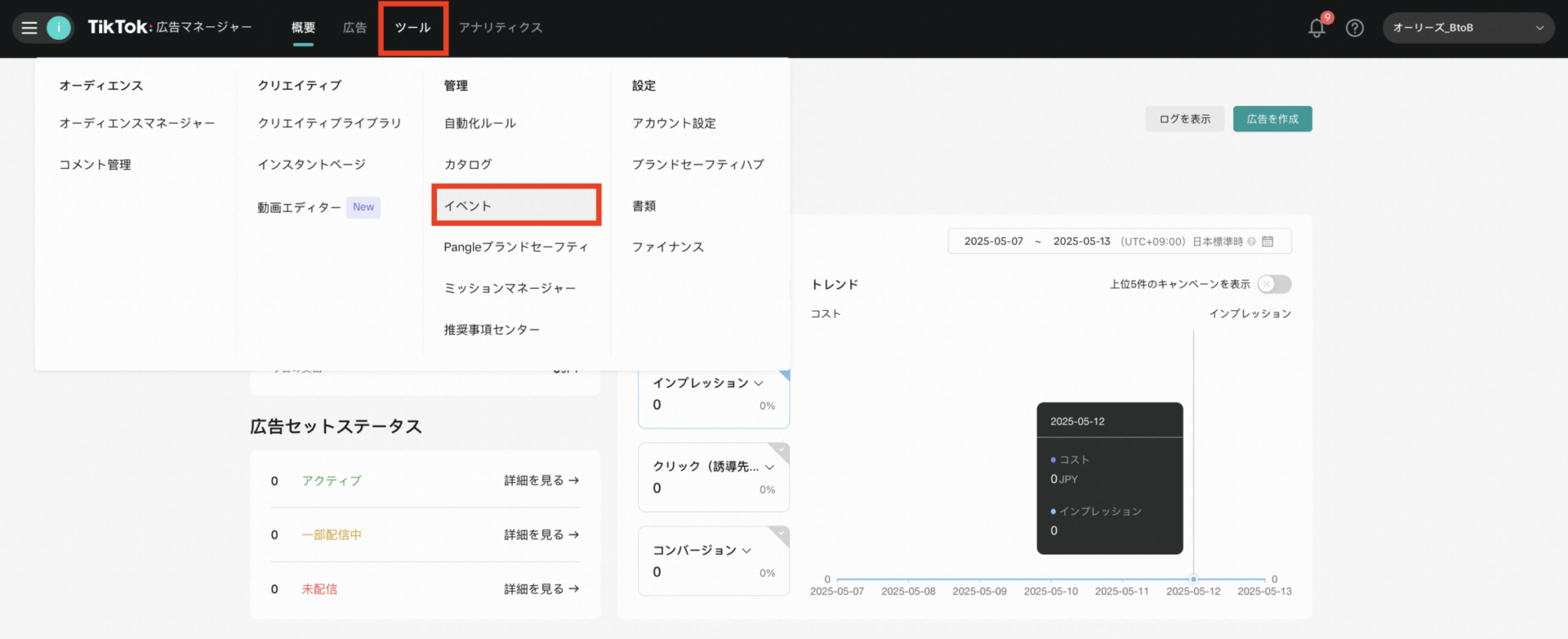1568x639 pixels.
Task: Switch to the 広告 tab
Action: click(x=354, y=28)
